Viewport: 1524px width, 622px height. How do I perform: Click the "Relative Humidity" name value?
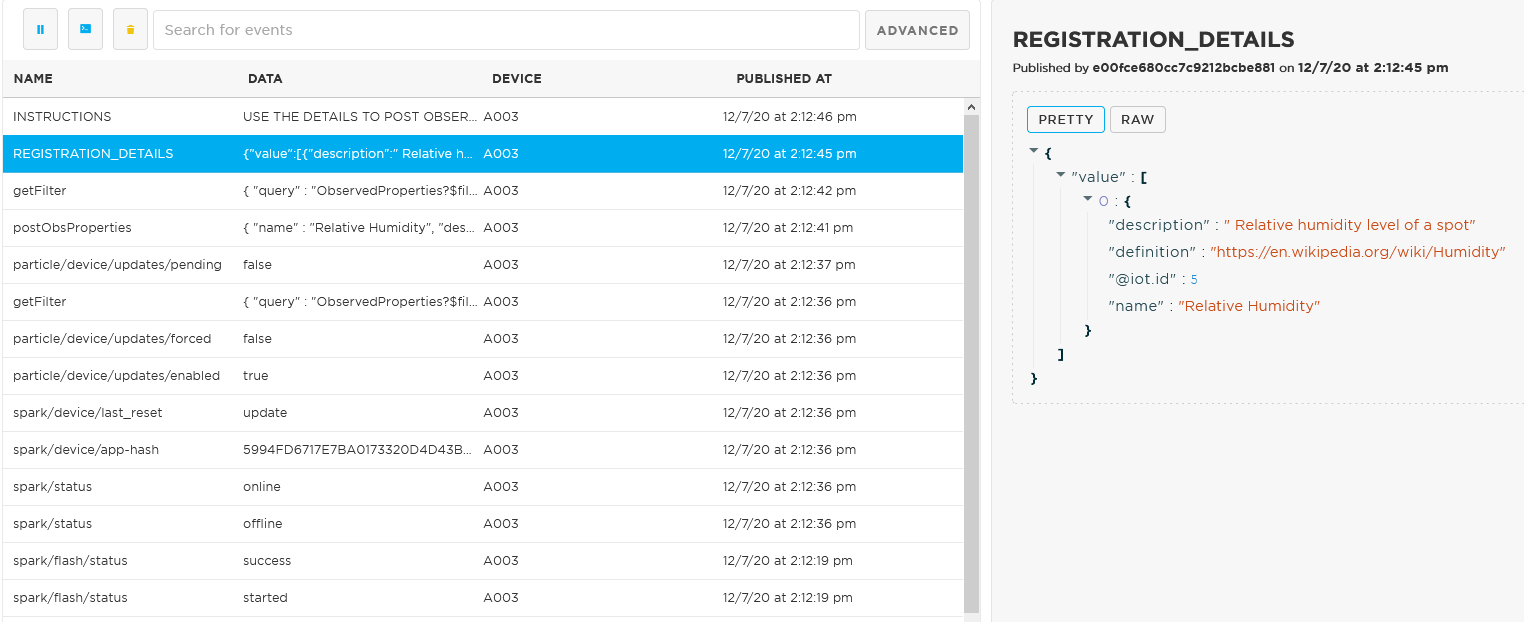click(x=1249, y=306)
